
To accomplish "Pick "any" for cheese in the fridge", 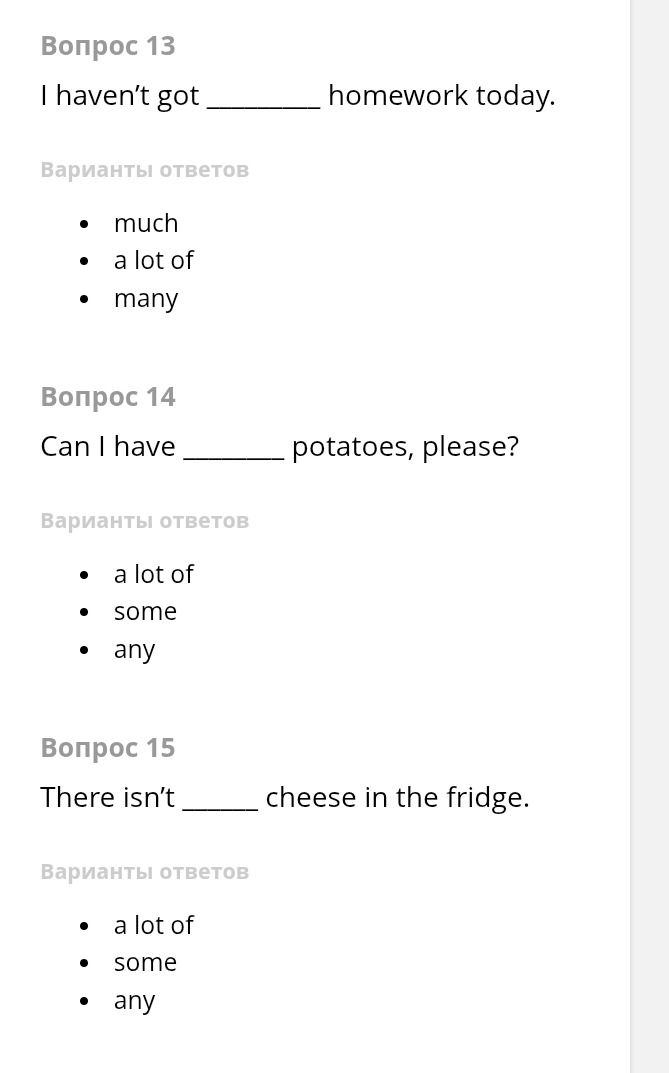I will tap(134, 1001).
